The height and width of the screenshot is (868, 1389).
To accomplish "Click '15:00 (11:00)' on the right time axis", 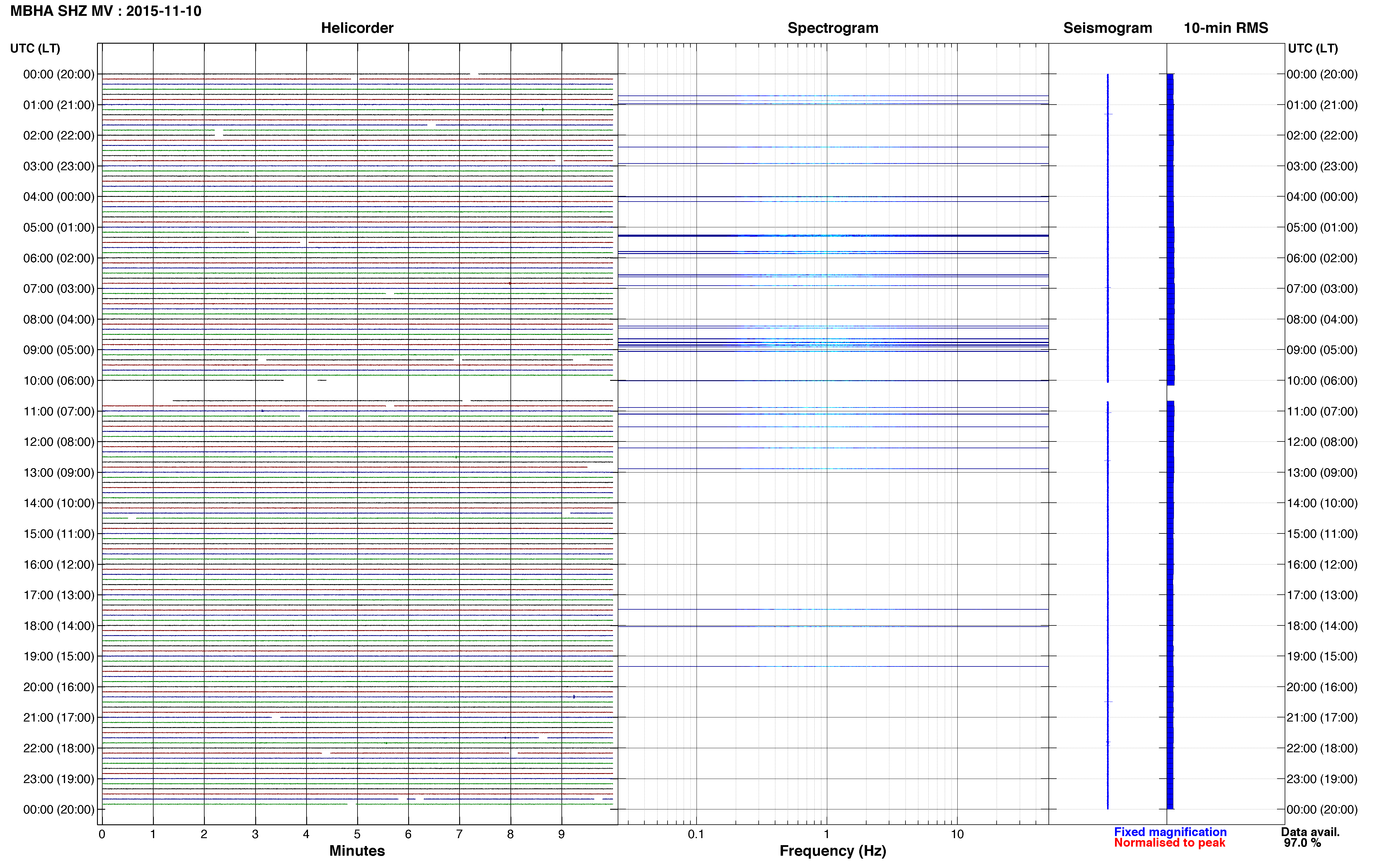I will point(1322,534).
